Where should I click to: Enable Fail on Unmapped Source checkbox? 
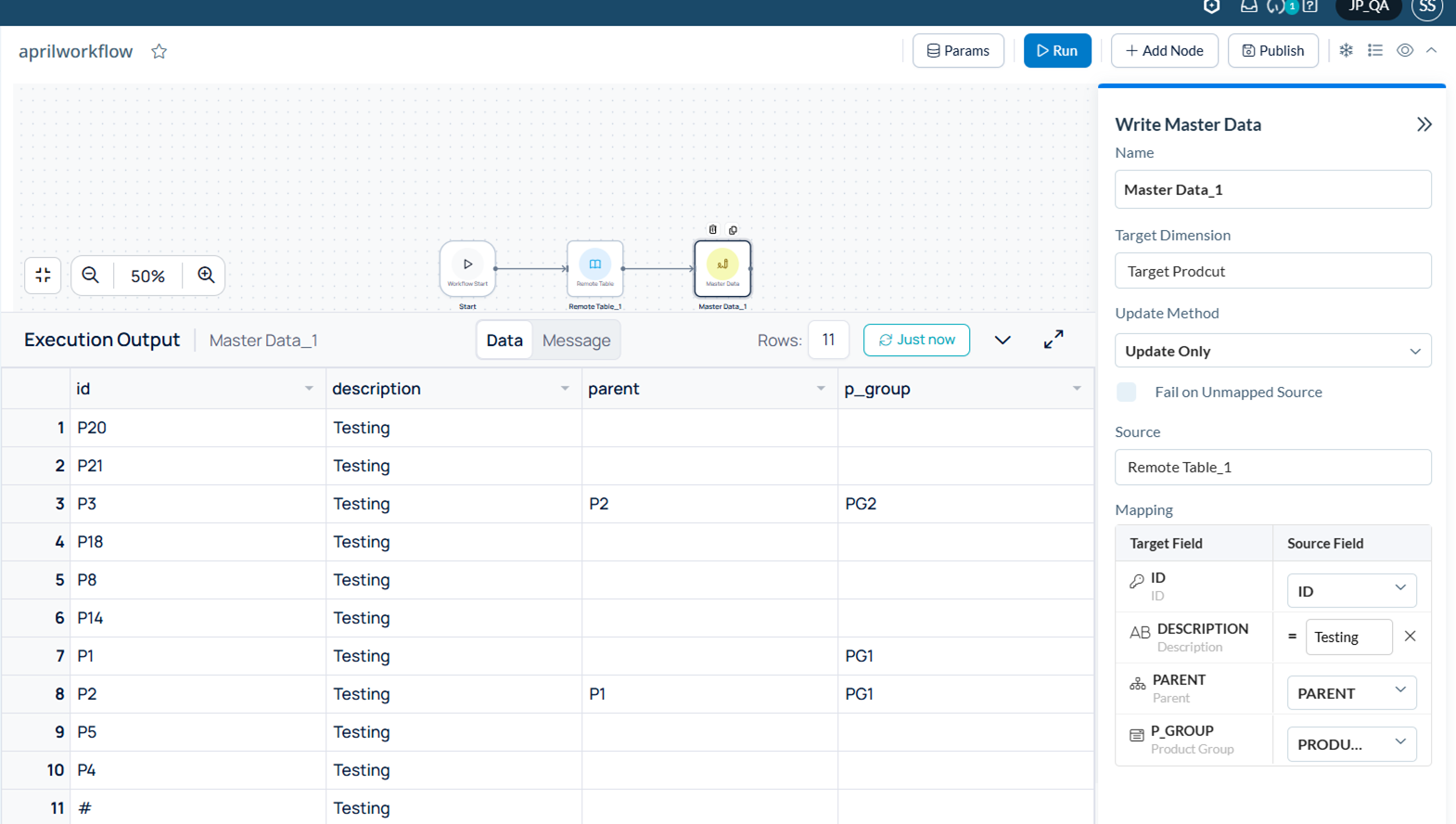point(1127,392)
